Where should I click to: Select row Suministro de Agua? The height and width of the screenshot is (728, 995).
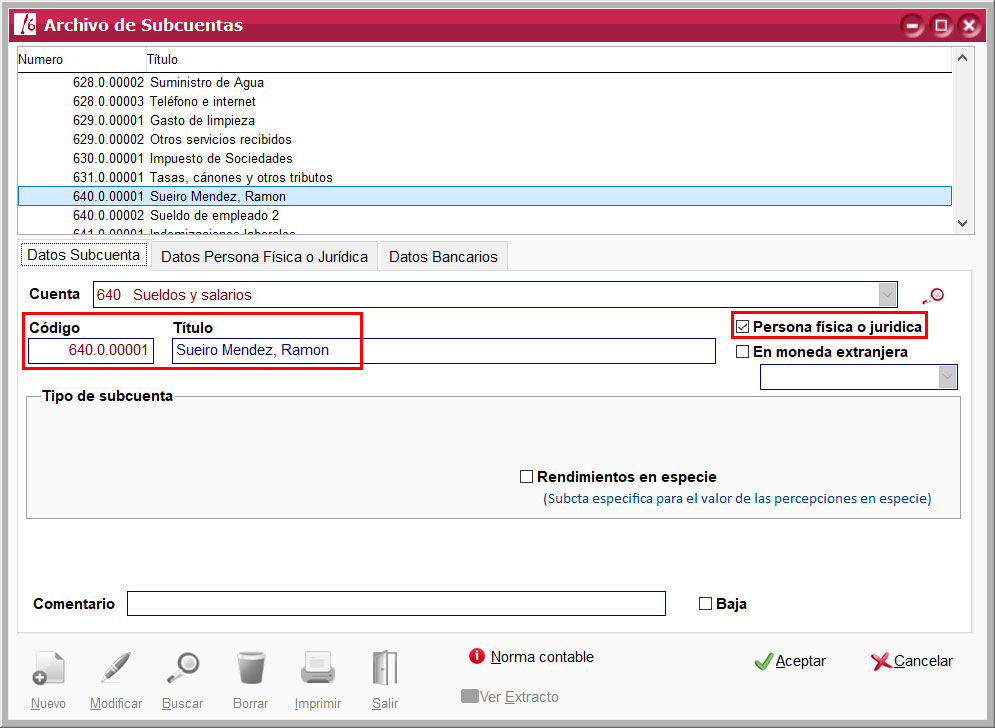485,83
